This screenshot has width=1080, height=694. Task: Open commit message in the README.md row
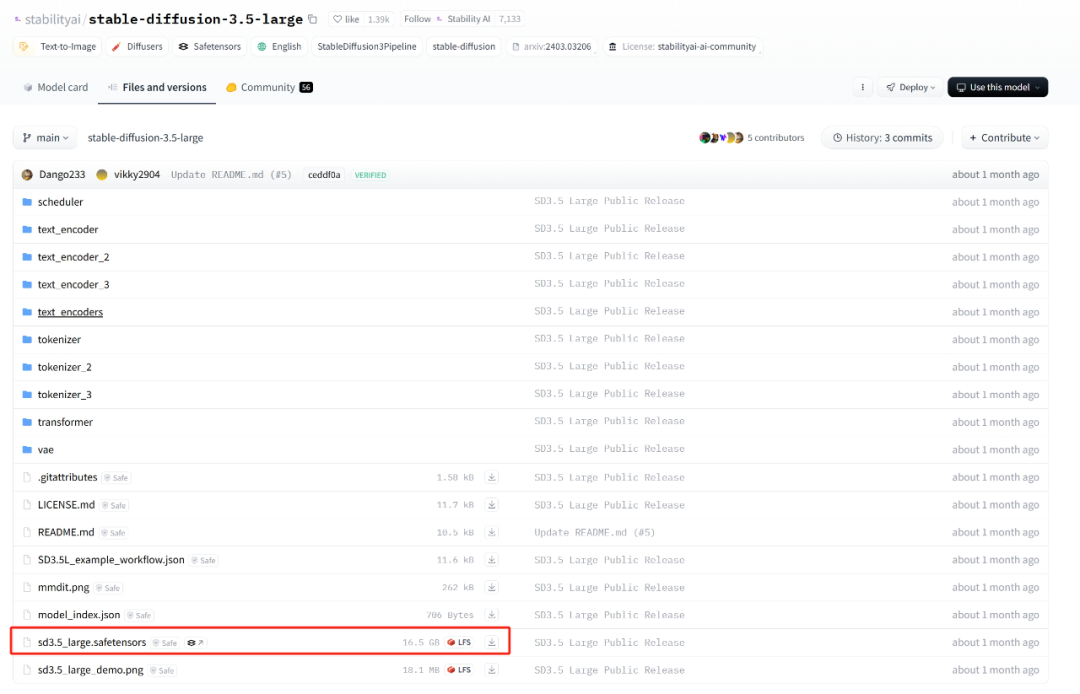point(594,533)
